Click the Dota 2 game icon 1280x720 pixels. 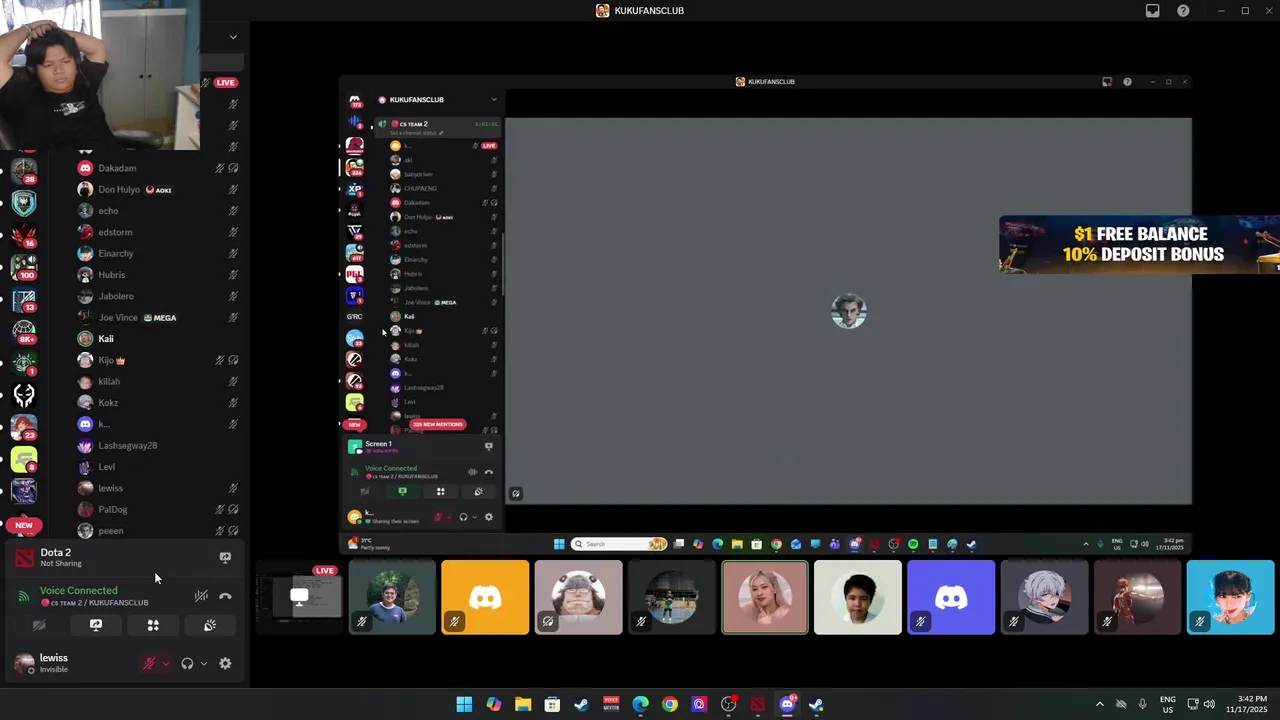click(24, 558)
